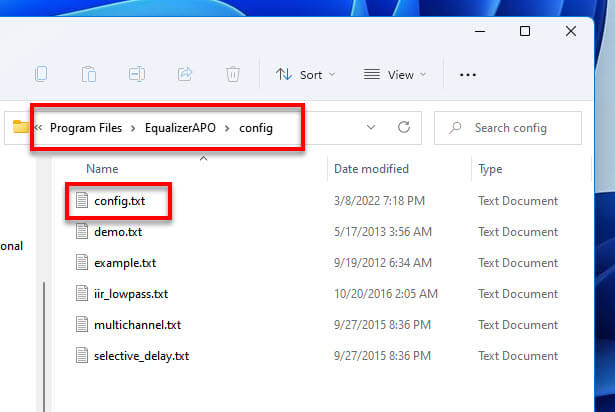Click the Copy icon in toolbar
Viewport: 615px width, 412px height.
(41, 74)
